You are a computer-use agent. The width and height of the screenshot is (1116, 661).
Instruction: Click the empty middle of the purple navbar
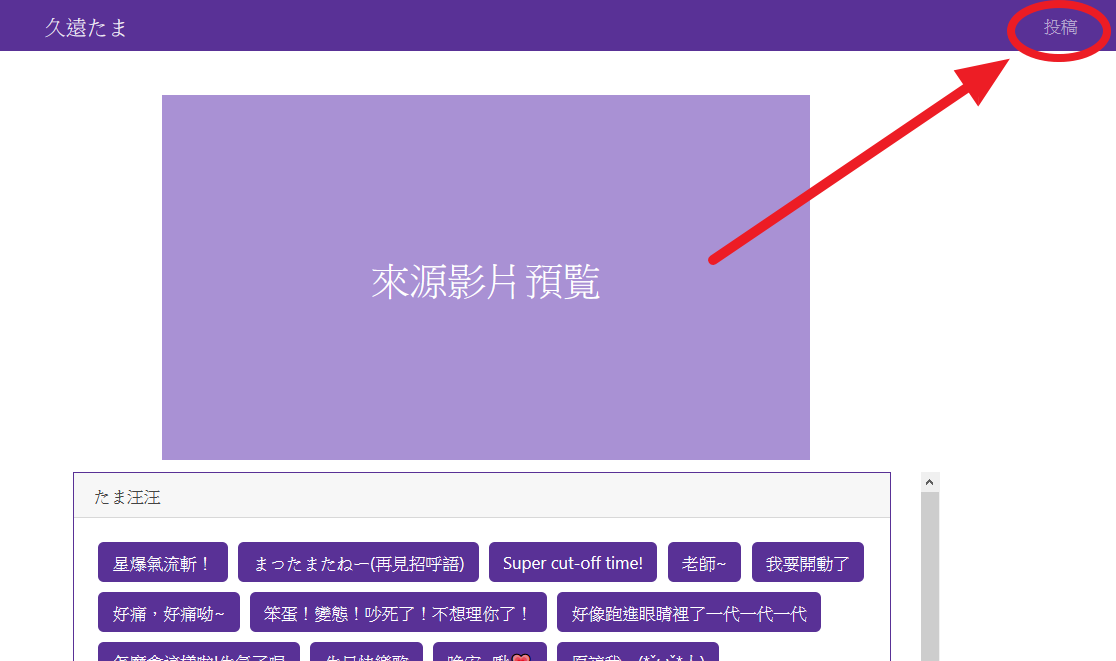click(x=560, y=26)
